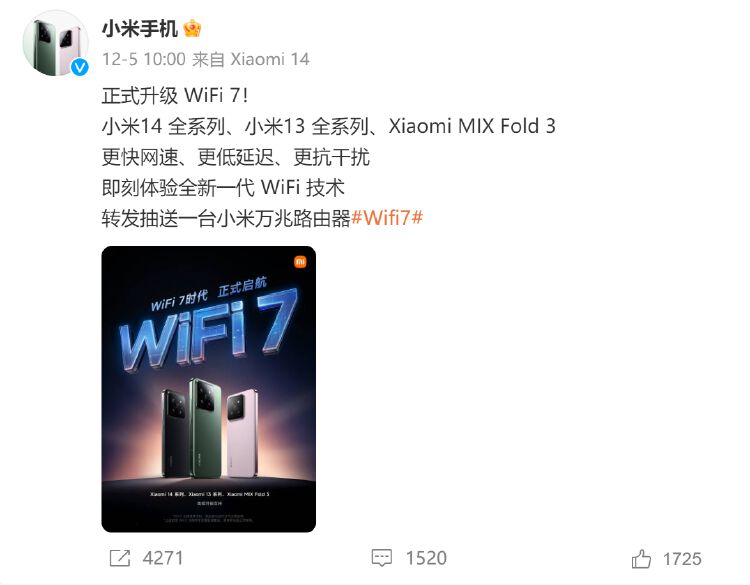750x585 pixels.
Task: Open the 小米手机 profile avatar
Action: point(55,43)
